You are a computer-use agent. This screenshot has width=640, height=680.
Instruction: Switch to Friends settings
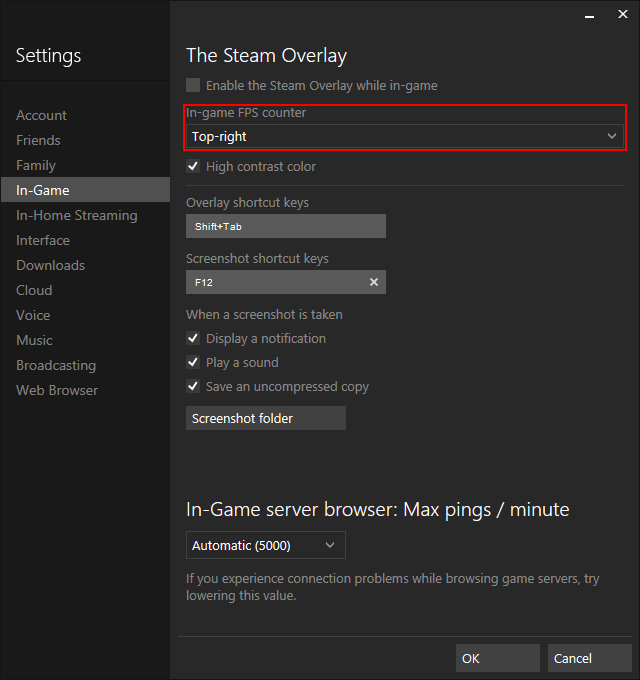click(x=38, y=141)
